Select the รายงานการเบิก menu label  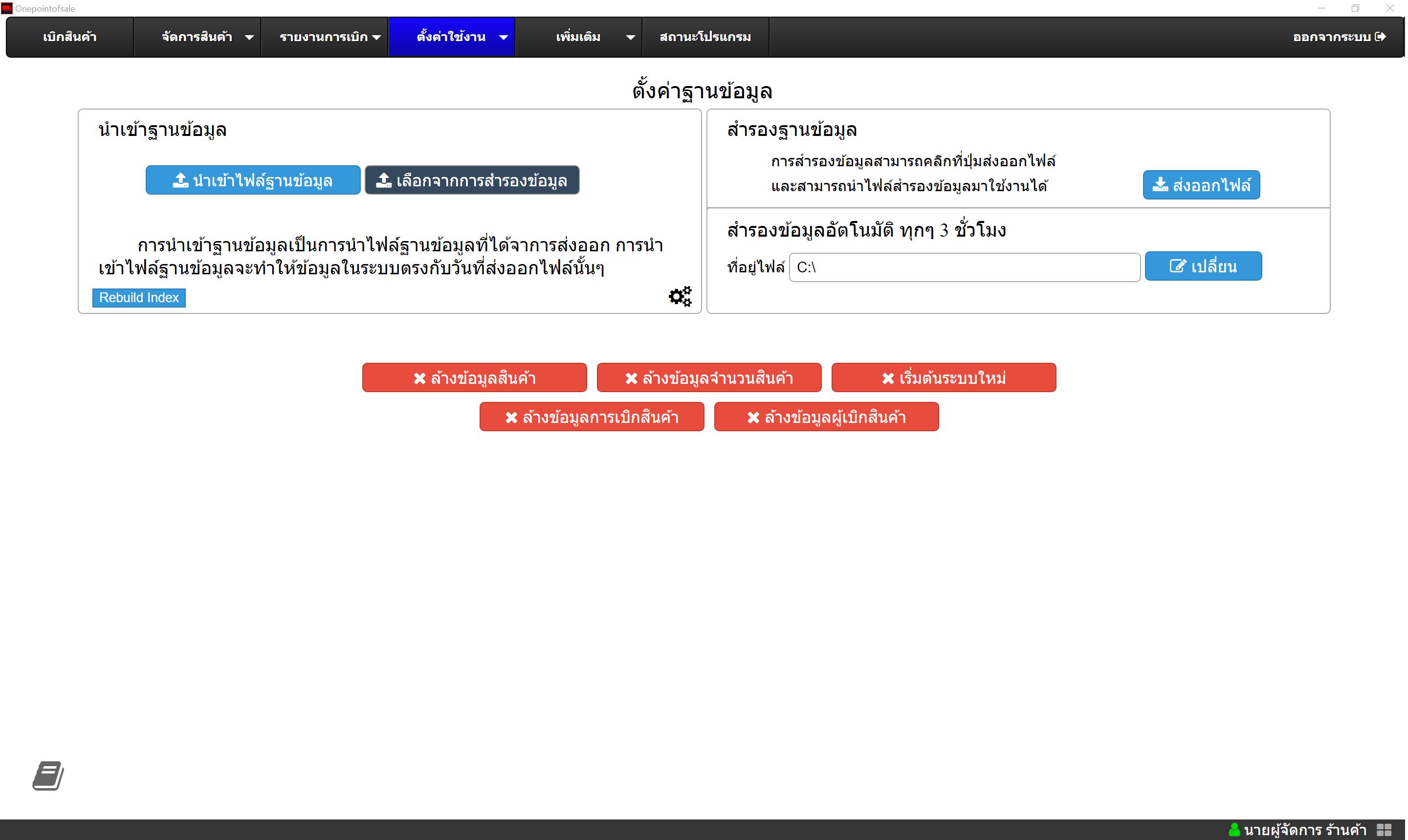click(324, 37)
